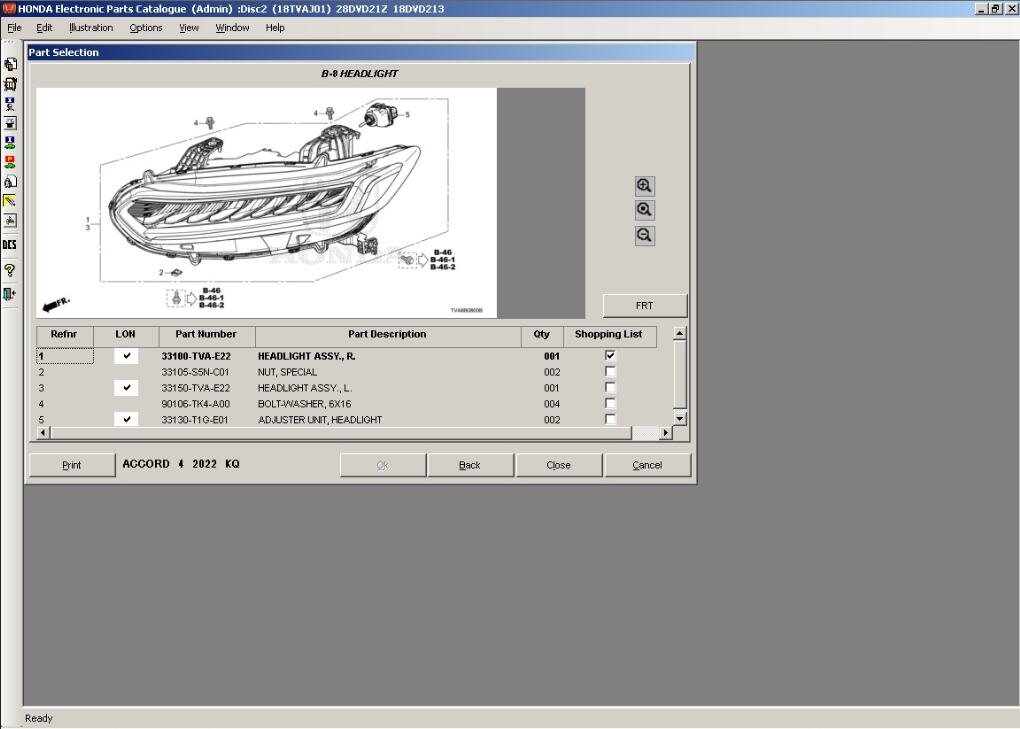Click the Ready status bar text
1020x729 pixels.
click(39, 719)
